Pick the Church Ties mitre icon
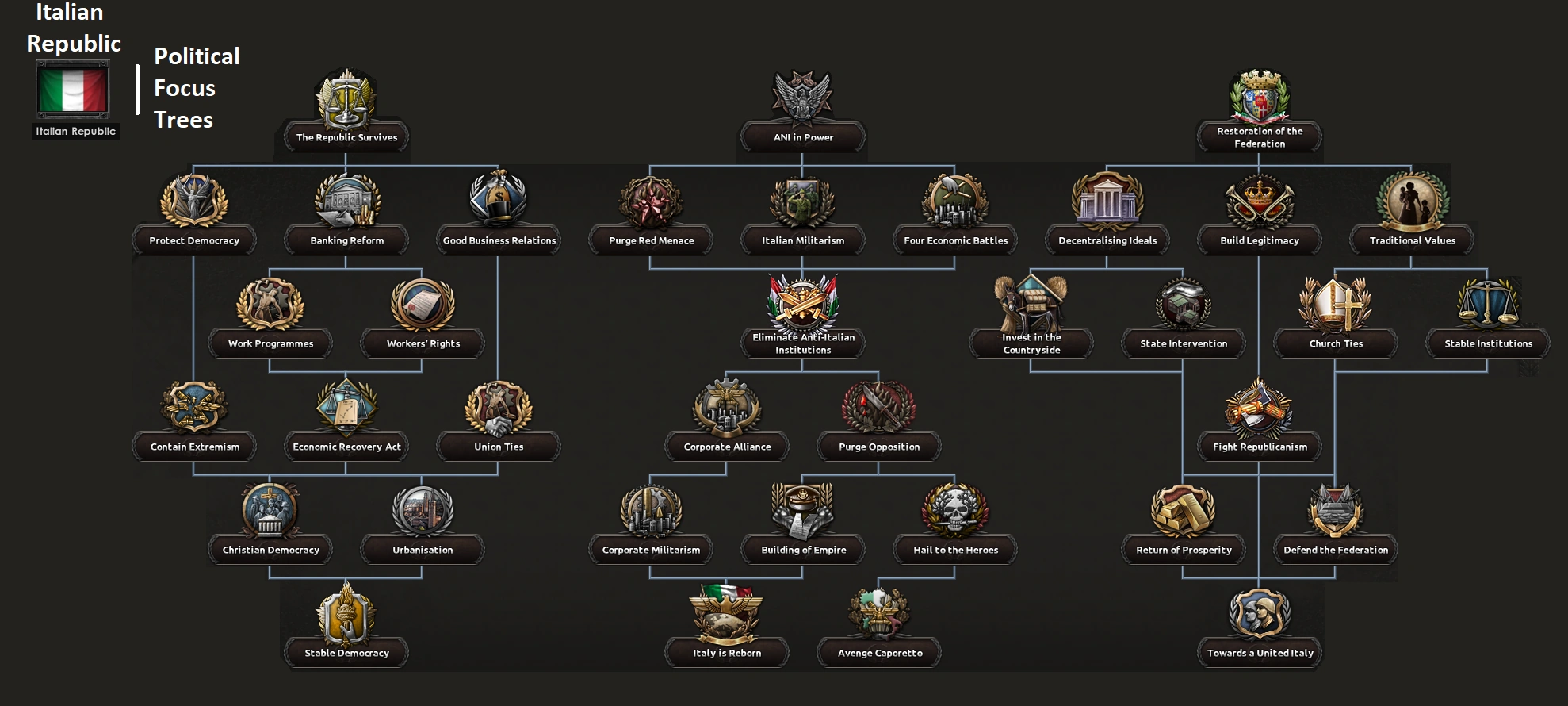 1336,303
